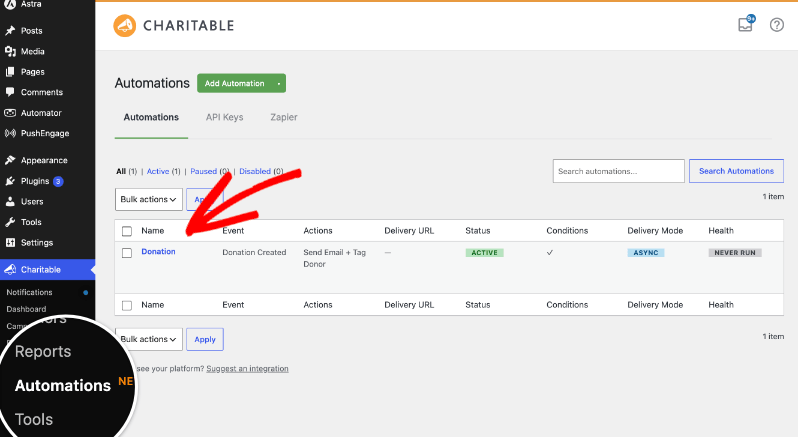Open the Comments bubble icon

10,92
